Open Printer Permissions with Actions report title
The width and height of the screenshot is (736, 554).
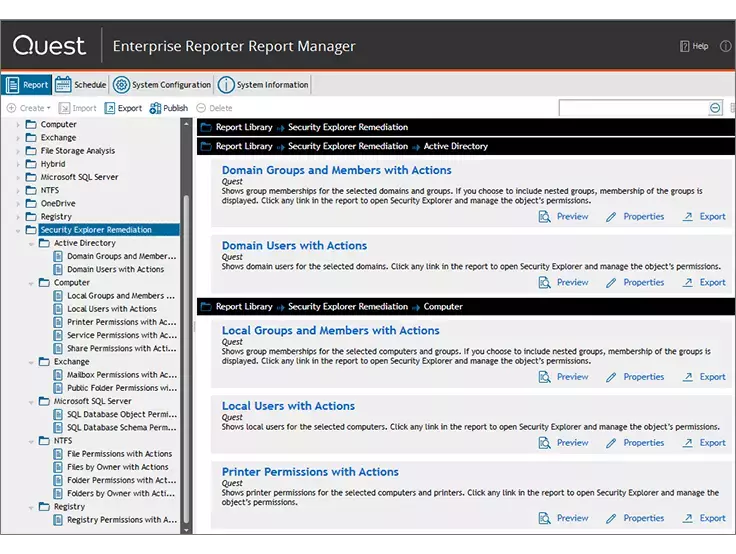[310, 471]
